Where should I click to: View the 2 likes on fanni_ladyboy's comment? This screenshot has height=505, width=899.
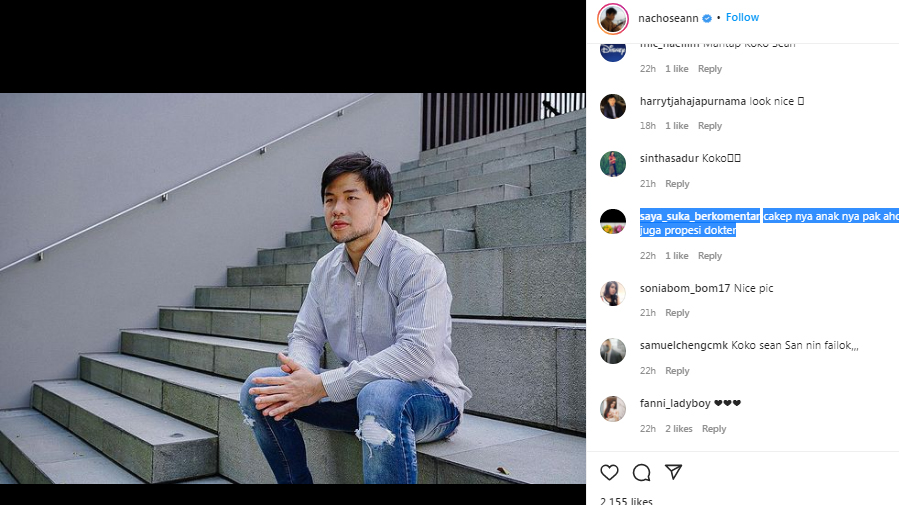pos(677,429)
